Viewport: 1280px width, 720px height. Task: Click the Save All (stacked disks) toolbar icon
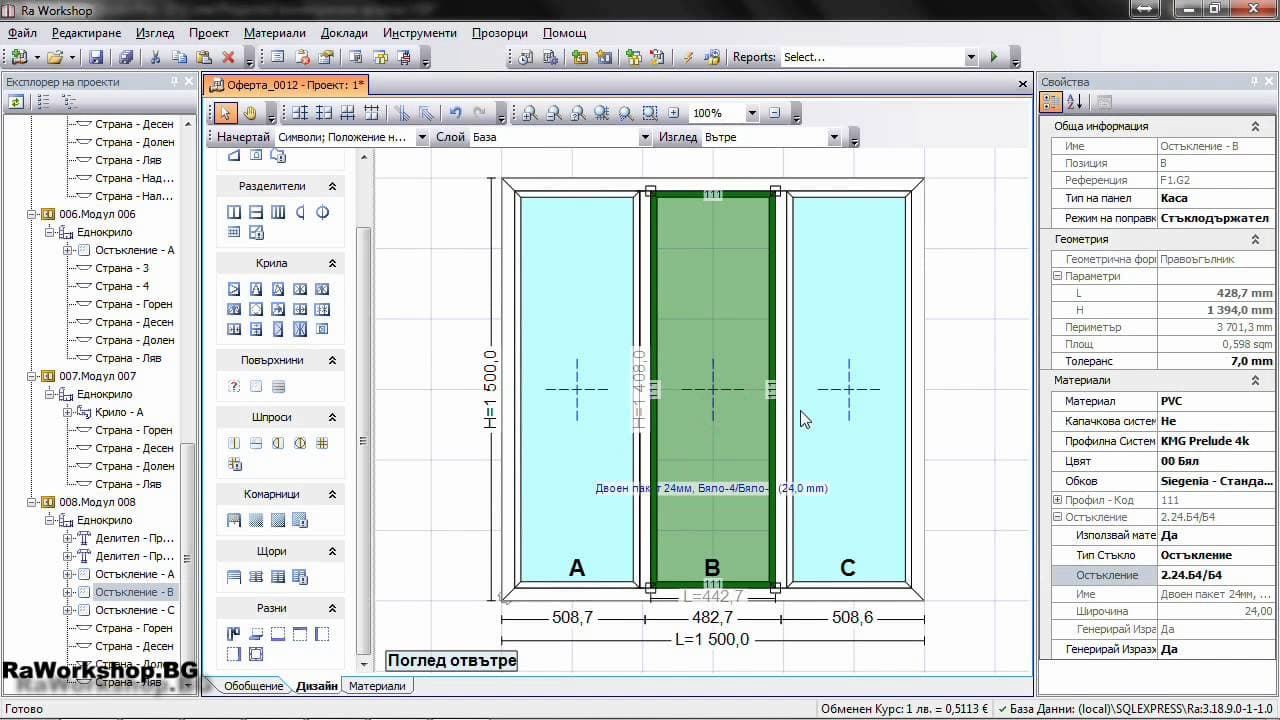127,57
